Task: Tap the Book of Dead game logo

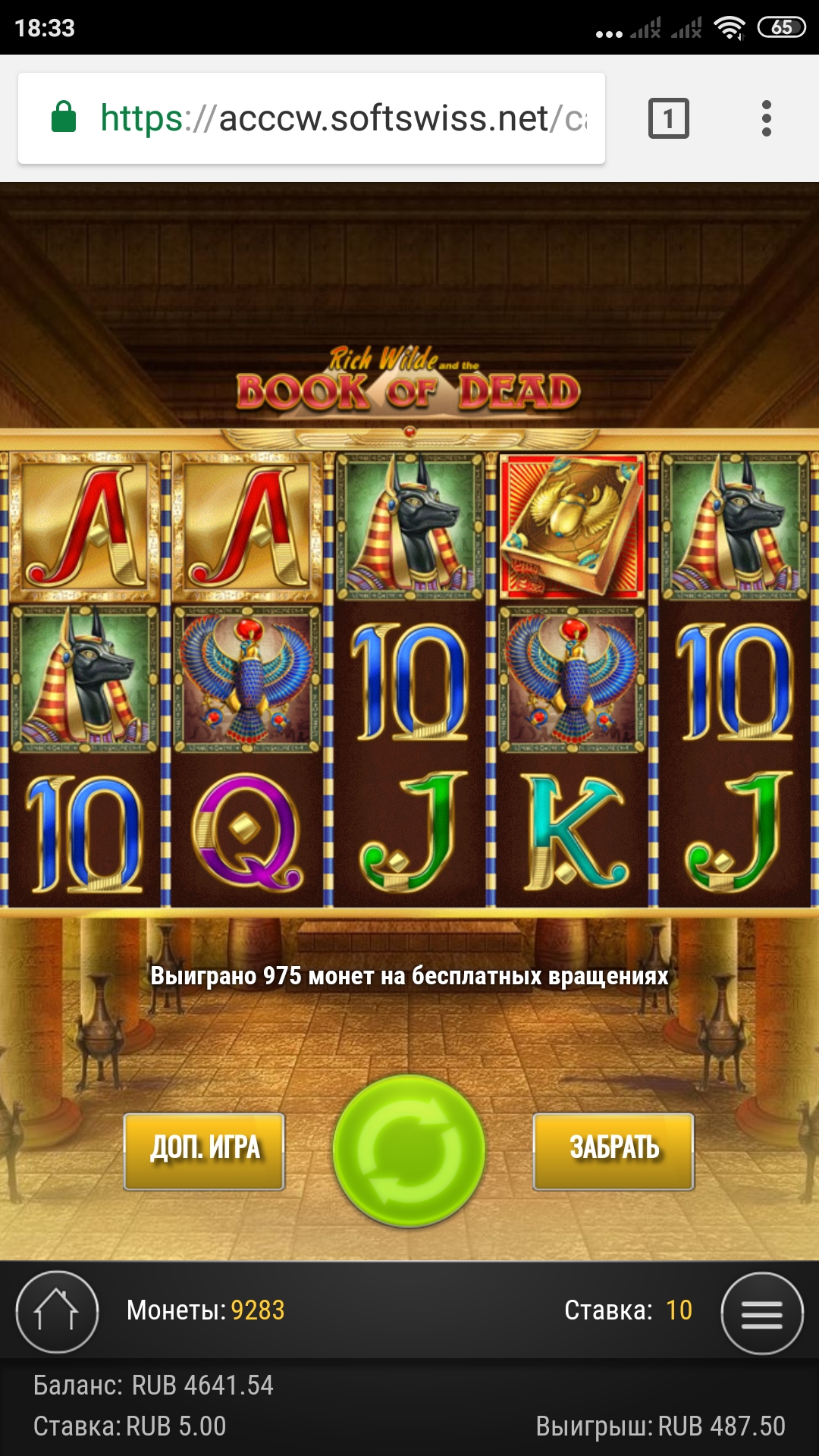Action: point(409,381)
